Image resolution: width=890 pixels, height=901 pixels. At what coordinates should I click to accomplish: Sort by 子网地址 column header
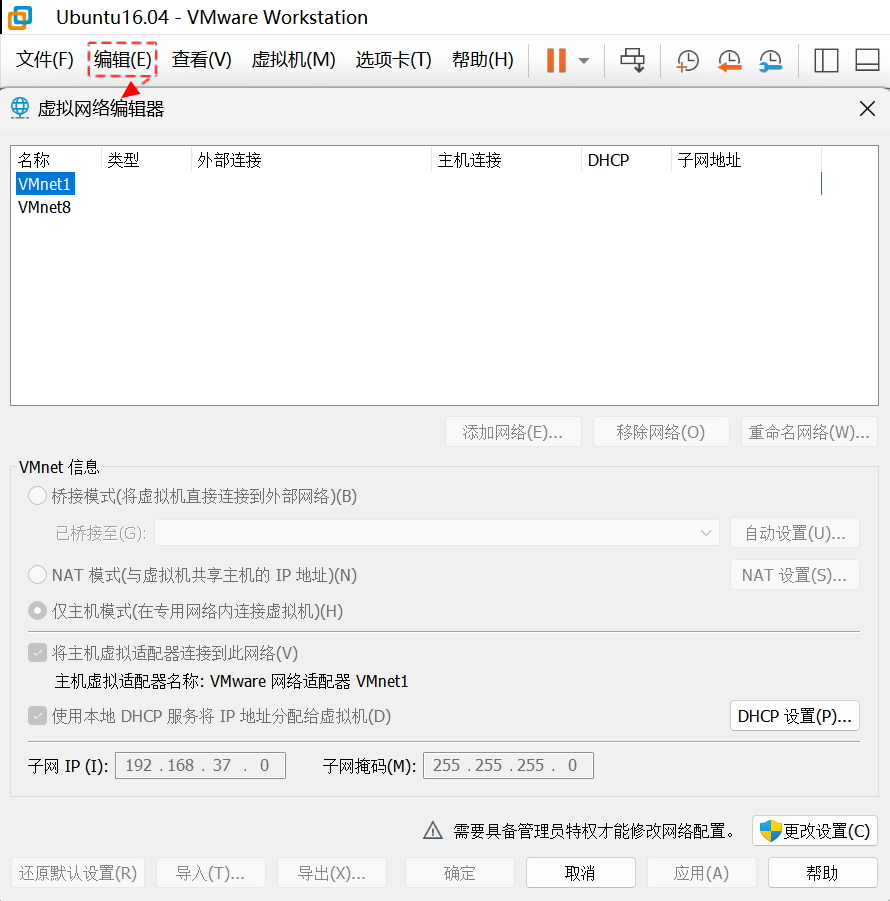(746, 160)
